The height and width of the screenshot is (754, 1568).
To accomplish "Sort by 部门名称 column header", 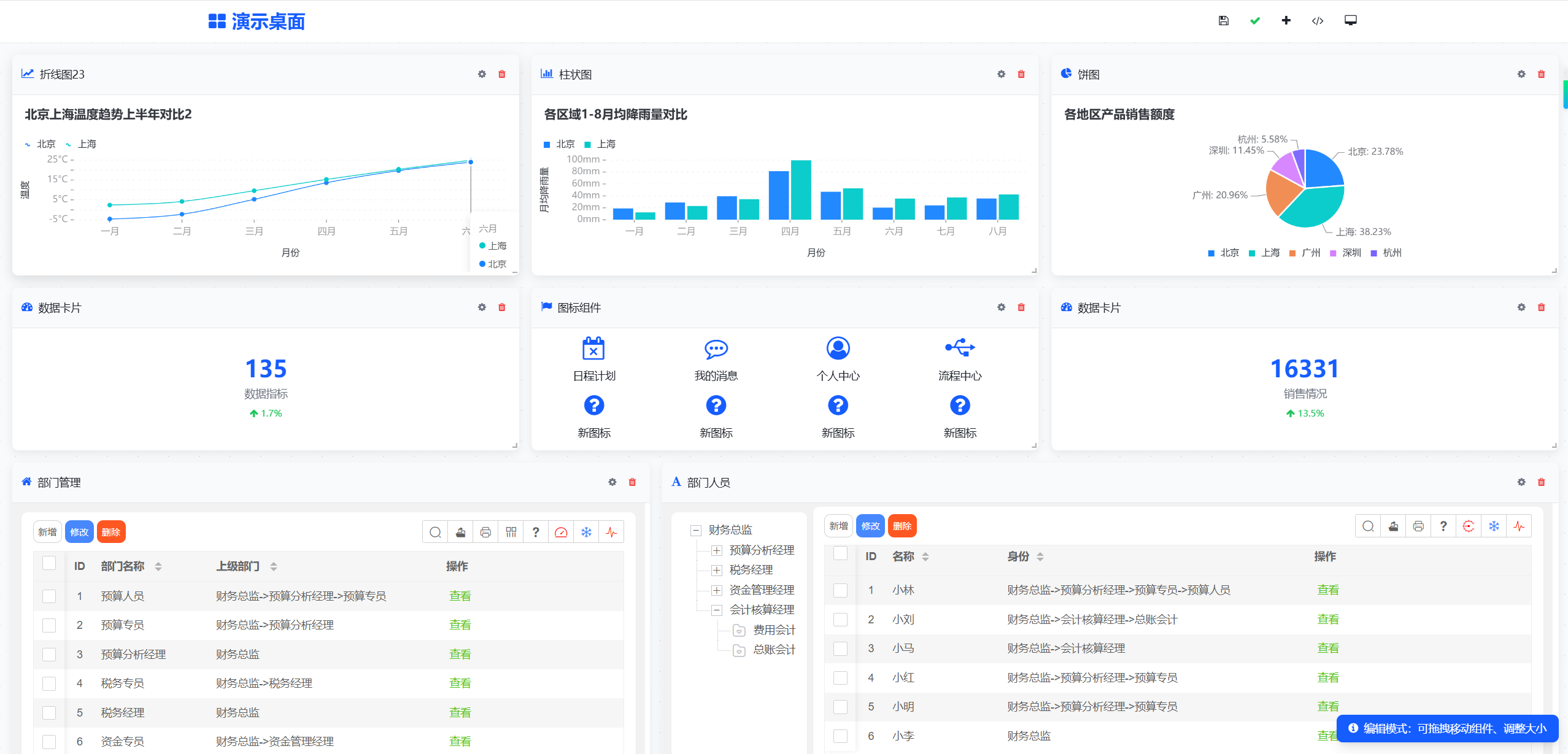I will pos(123,566).
